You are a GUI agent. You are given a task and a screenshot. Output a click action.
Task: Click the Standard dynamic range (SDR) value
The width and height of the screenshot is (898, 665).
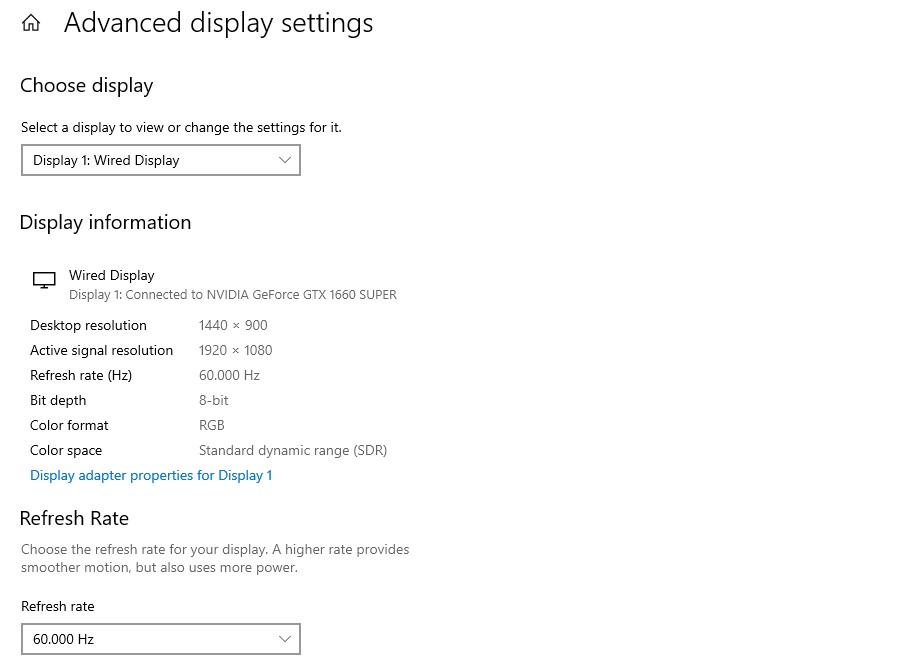click(x=293, y=451)
